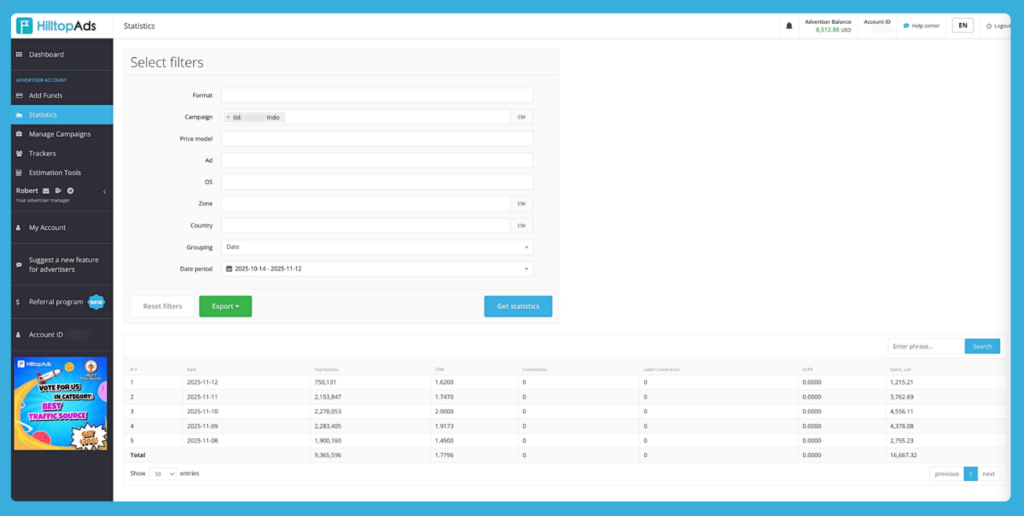Change the Show entries count selector
1024x516 pixels.
coord(163,473)
